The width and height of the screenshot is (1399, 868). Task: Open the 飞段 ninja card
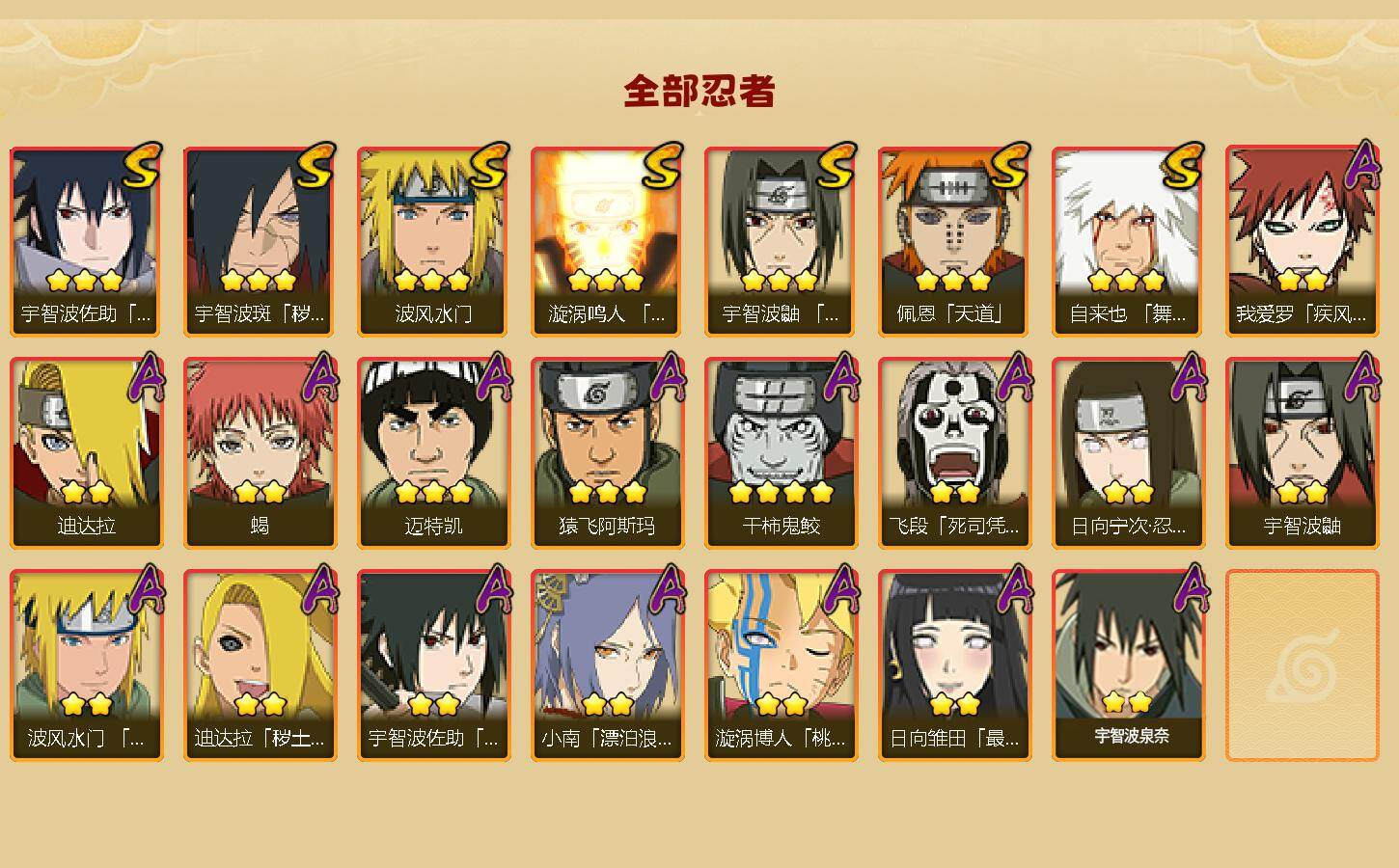tap(954, 453)
